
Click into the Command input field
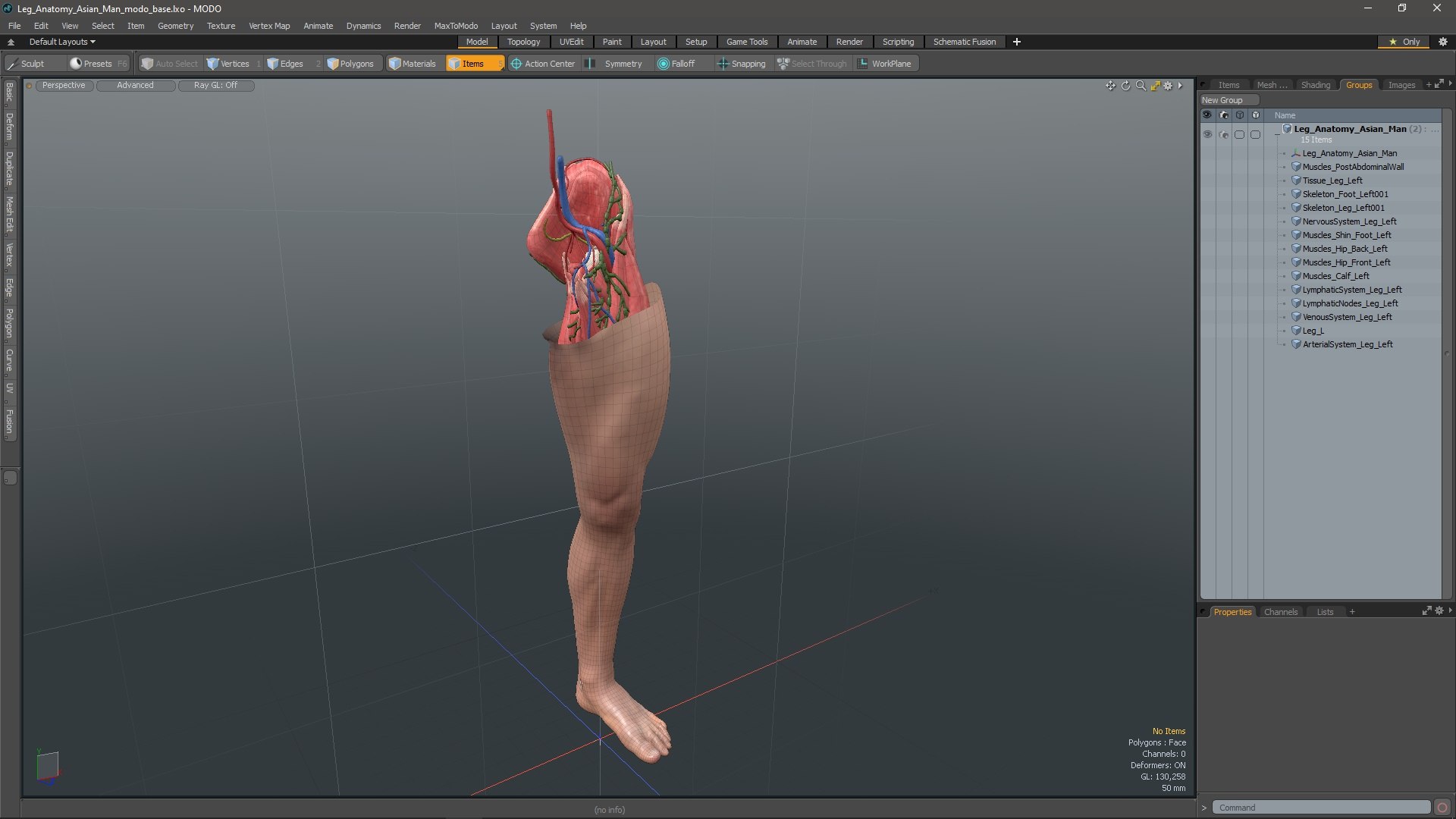[x=1320, y=808]
